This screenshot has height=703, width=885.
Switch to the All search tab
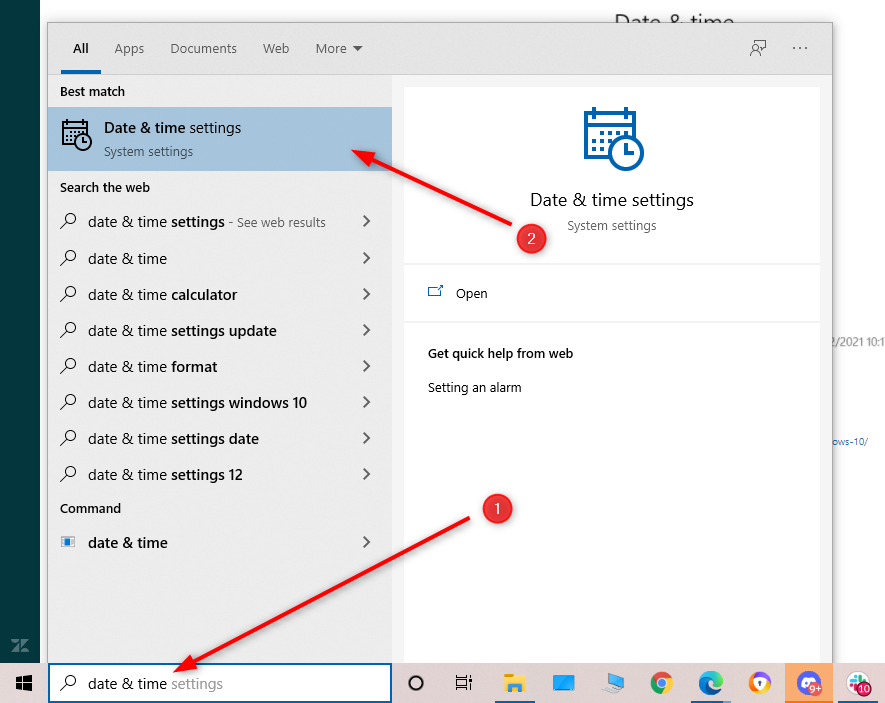[81, 49]
